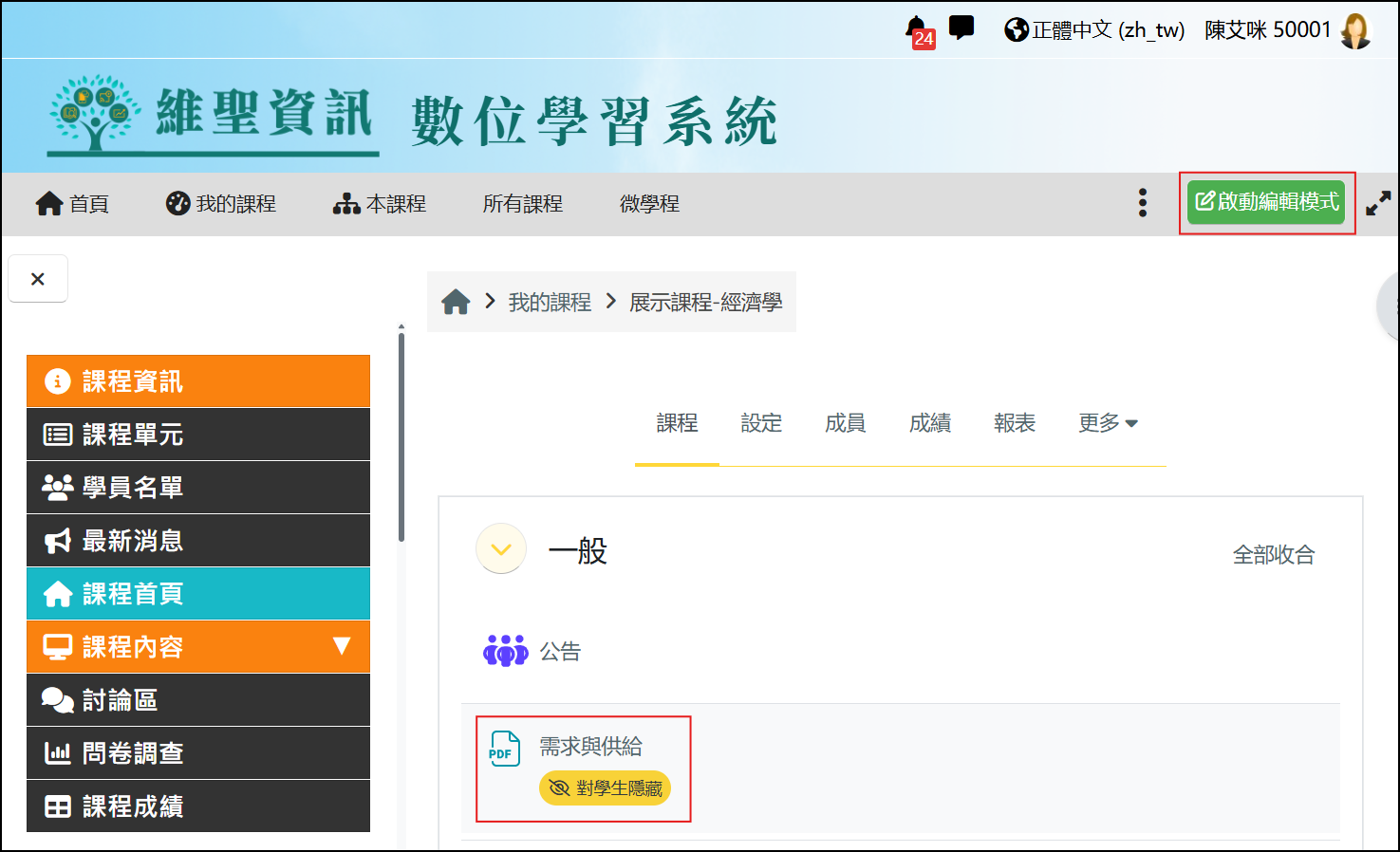Screen dimensions: 1400x852
Task: Click the megaphone icon beside 最新消息
Action: [58, 541]
